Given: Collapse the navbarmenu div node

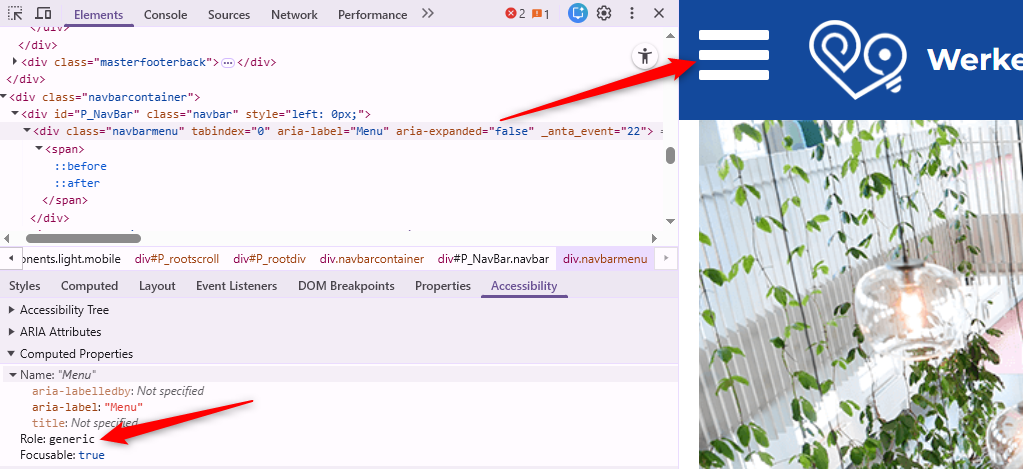Looking at the screenshot, I should pyautogui.click(x=27, y=131).
